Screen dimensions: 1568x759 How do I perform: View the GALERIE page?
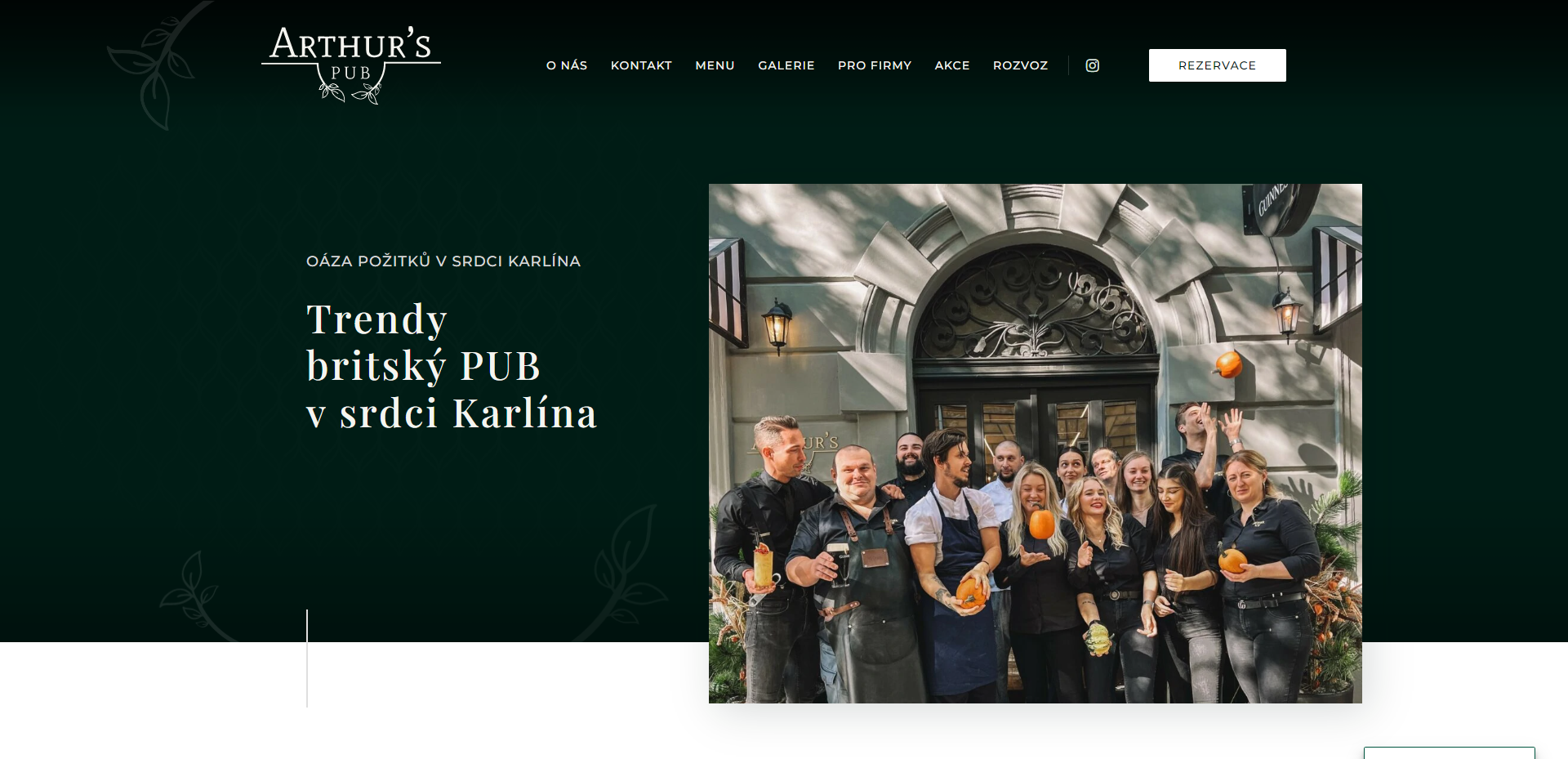[786, 65]
